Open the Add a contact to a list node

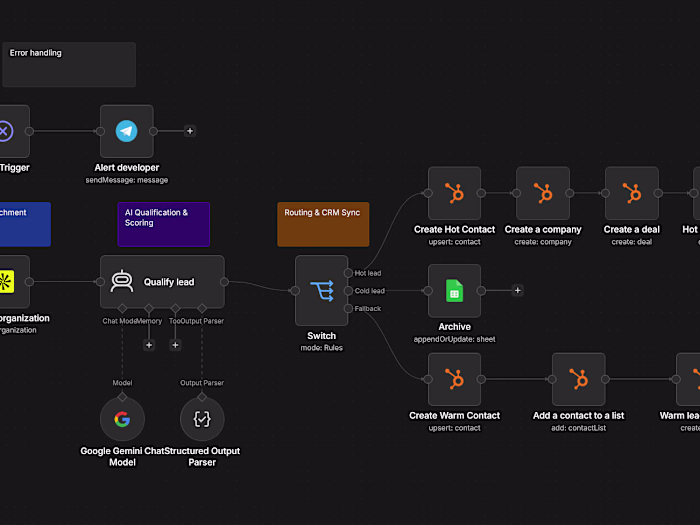pos(579,379)
